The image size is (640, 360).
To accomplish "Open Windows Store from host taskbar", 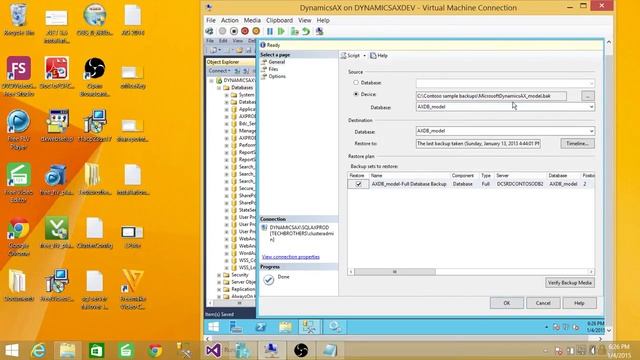I will click(96, 350).
